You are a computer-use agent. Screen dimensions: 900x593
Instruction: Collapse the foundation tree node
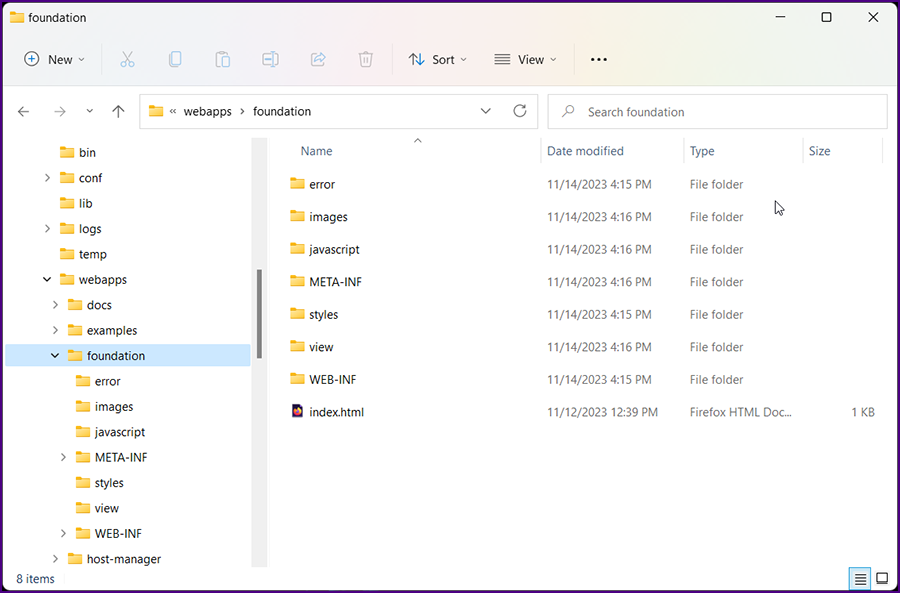55,356
